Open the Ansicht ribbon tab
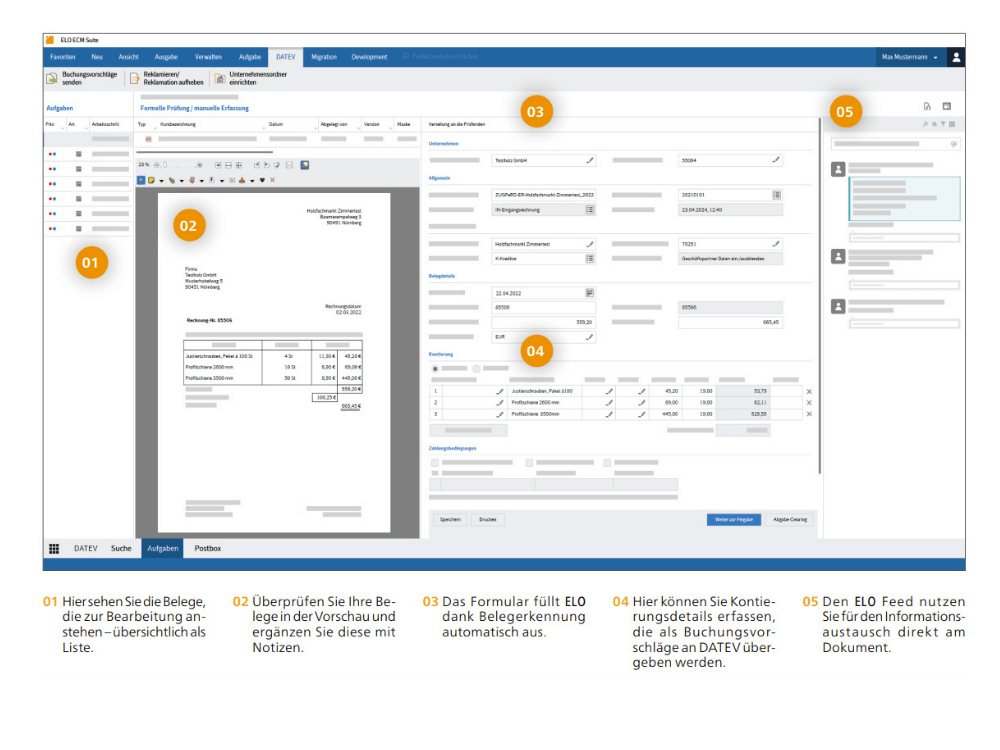 tap(128, 57)
